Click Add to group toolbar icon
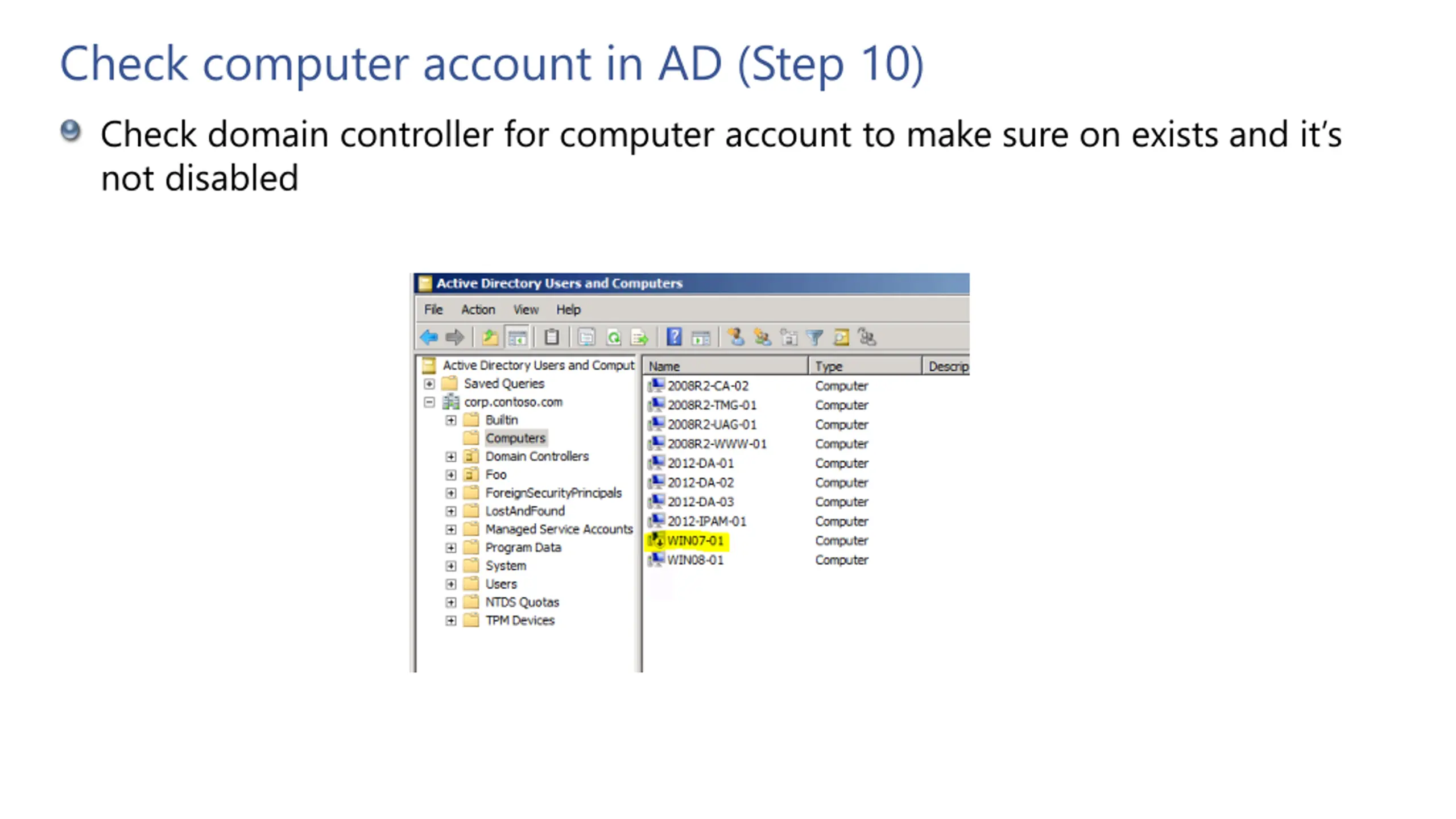The height and width of the screenshot is (819, 1456). 867,337
